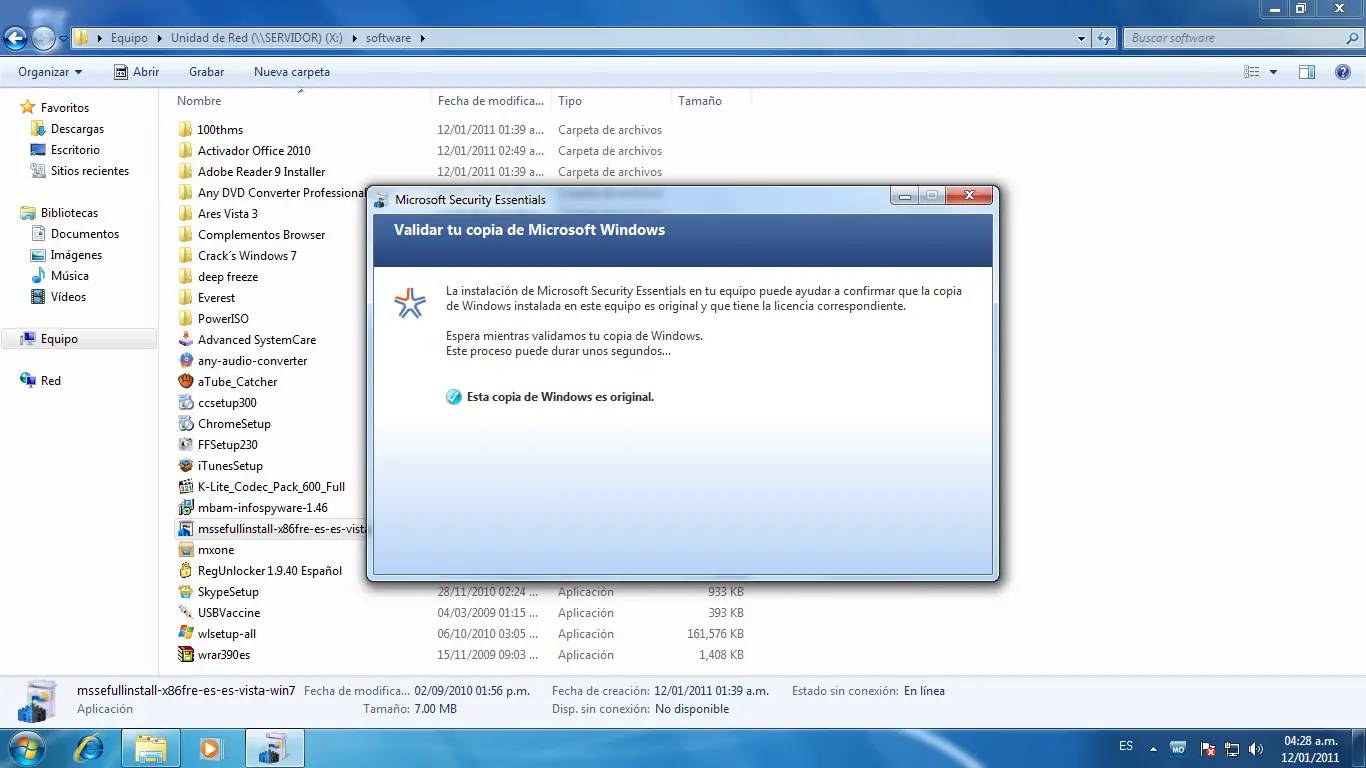Open Windows Media Player from the taskbar

tap(210, 747)
